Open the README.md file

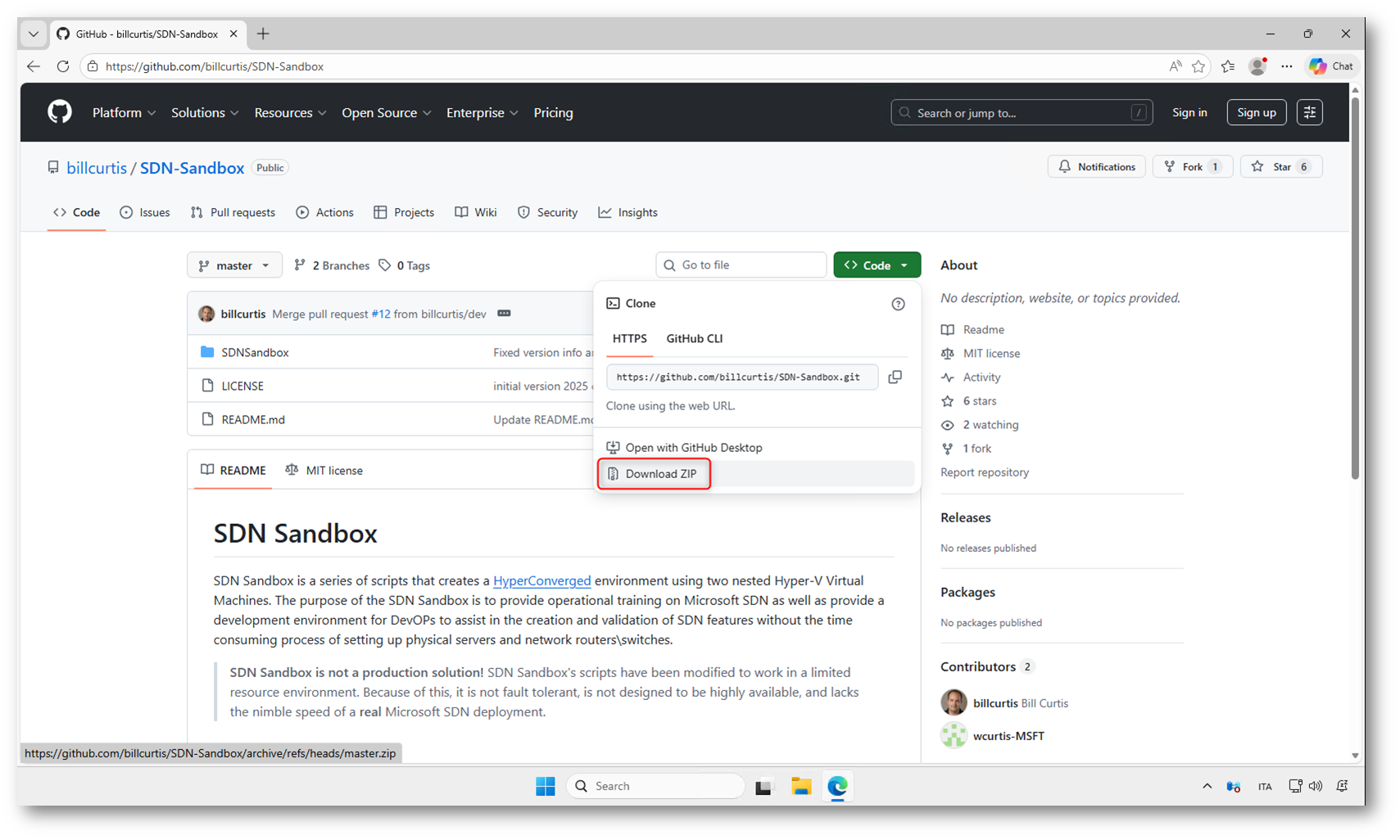point(253,420)
